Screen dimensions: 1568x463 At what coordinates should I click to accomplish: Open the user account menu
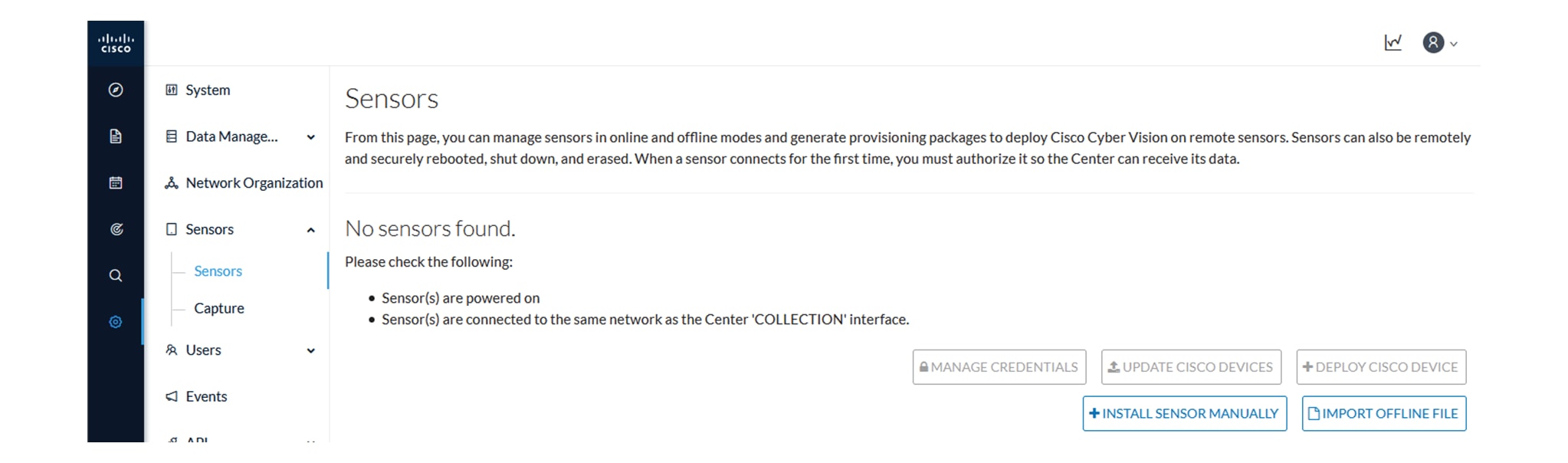coord(1440,43)
